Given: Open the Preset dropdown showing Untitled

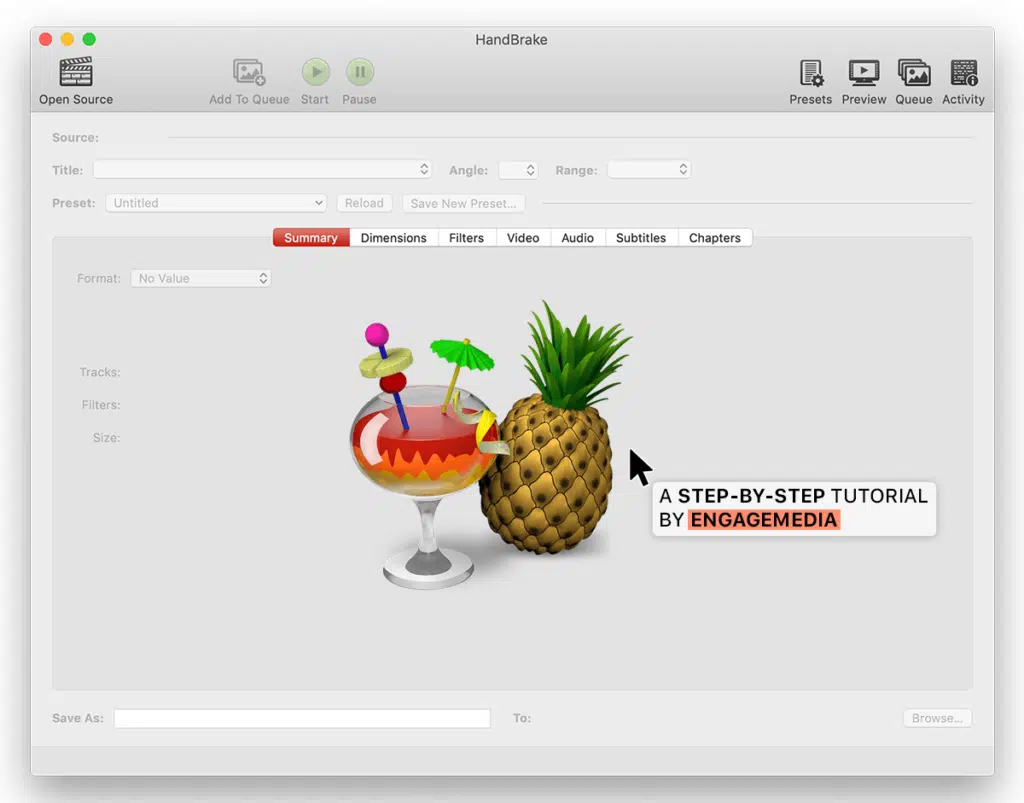Looking at the screenshot, I should click(216, 203).
